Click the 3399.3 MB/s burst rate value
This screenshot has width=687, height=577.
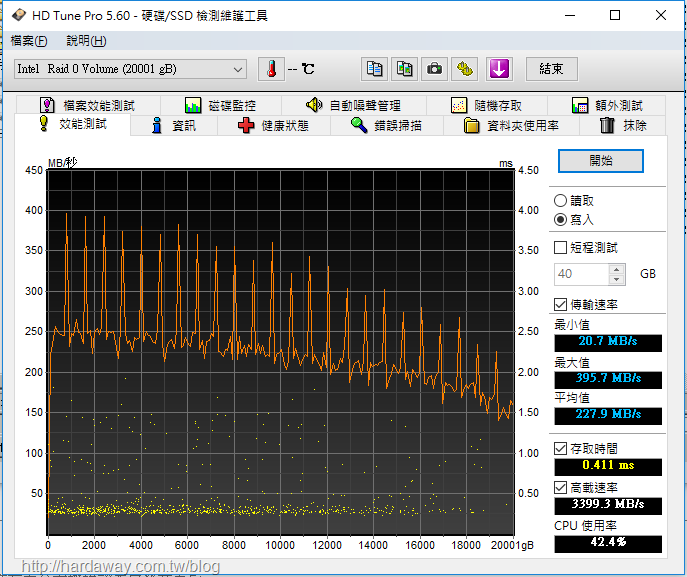[x=608, y=505]
